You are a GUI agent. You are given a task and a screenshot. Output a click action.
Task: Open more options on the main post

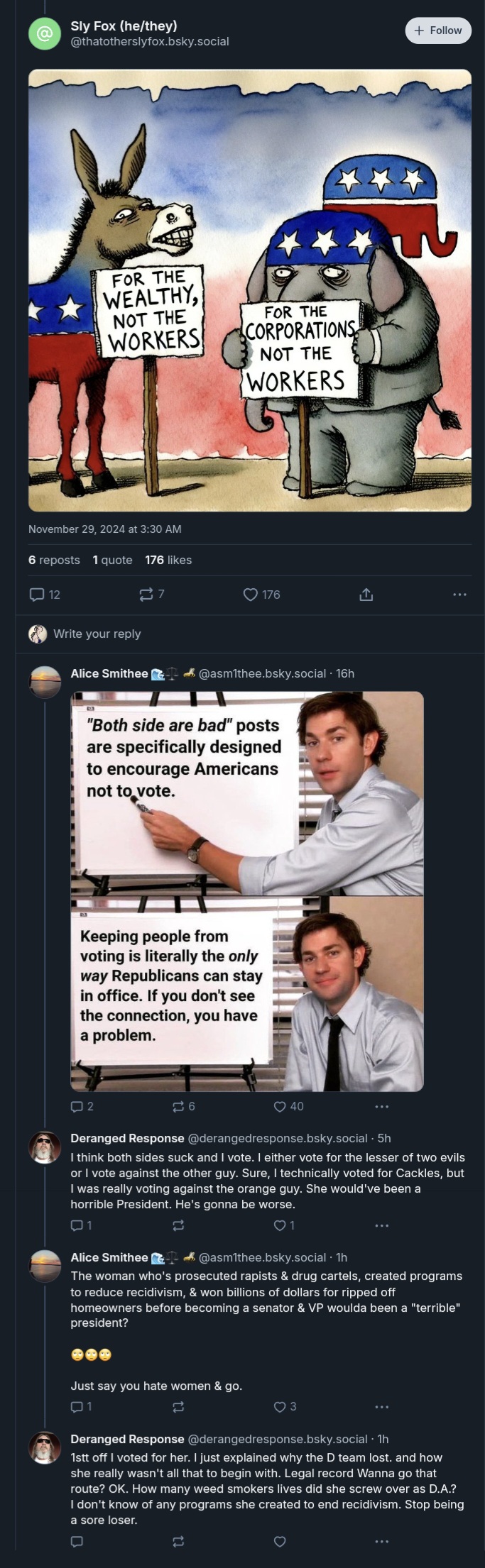point(459,595)
